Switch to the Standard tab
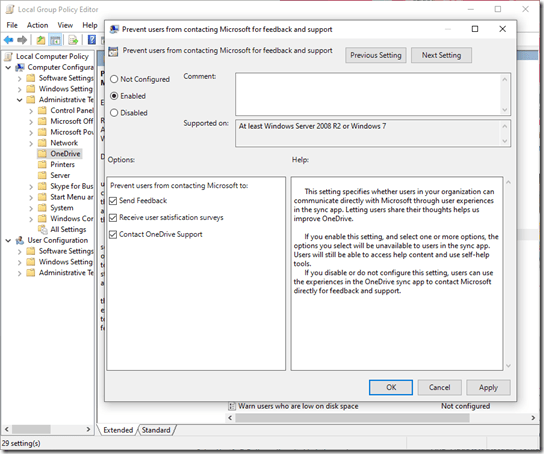This screenshot has height=454, width=544. coord(156,430)
